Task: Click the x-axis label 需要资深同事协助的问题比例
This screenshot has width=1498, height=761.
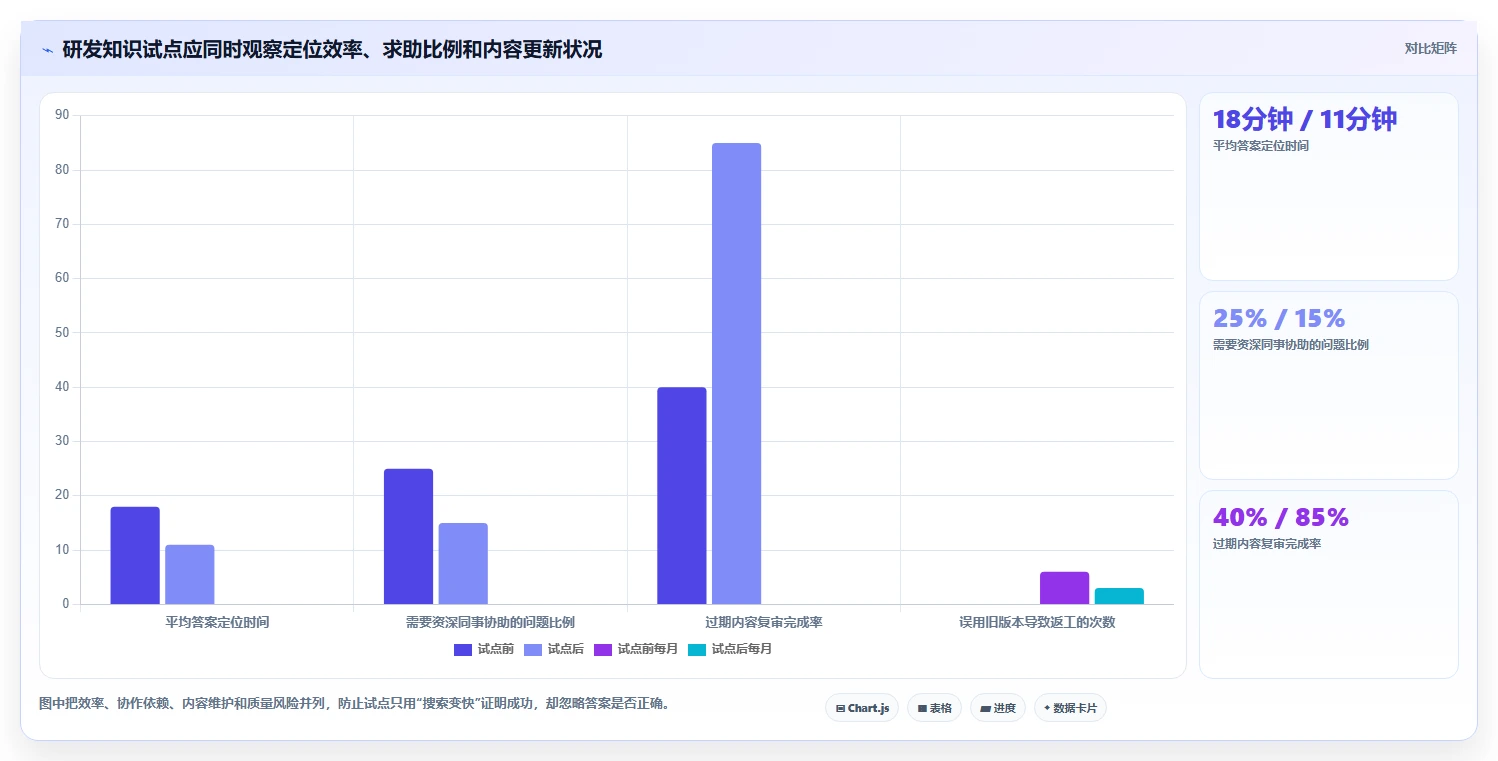Action: [x=490, y=622]
